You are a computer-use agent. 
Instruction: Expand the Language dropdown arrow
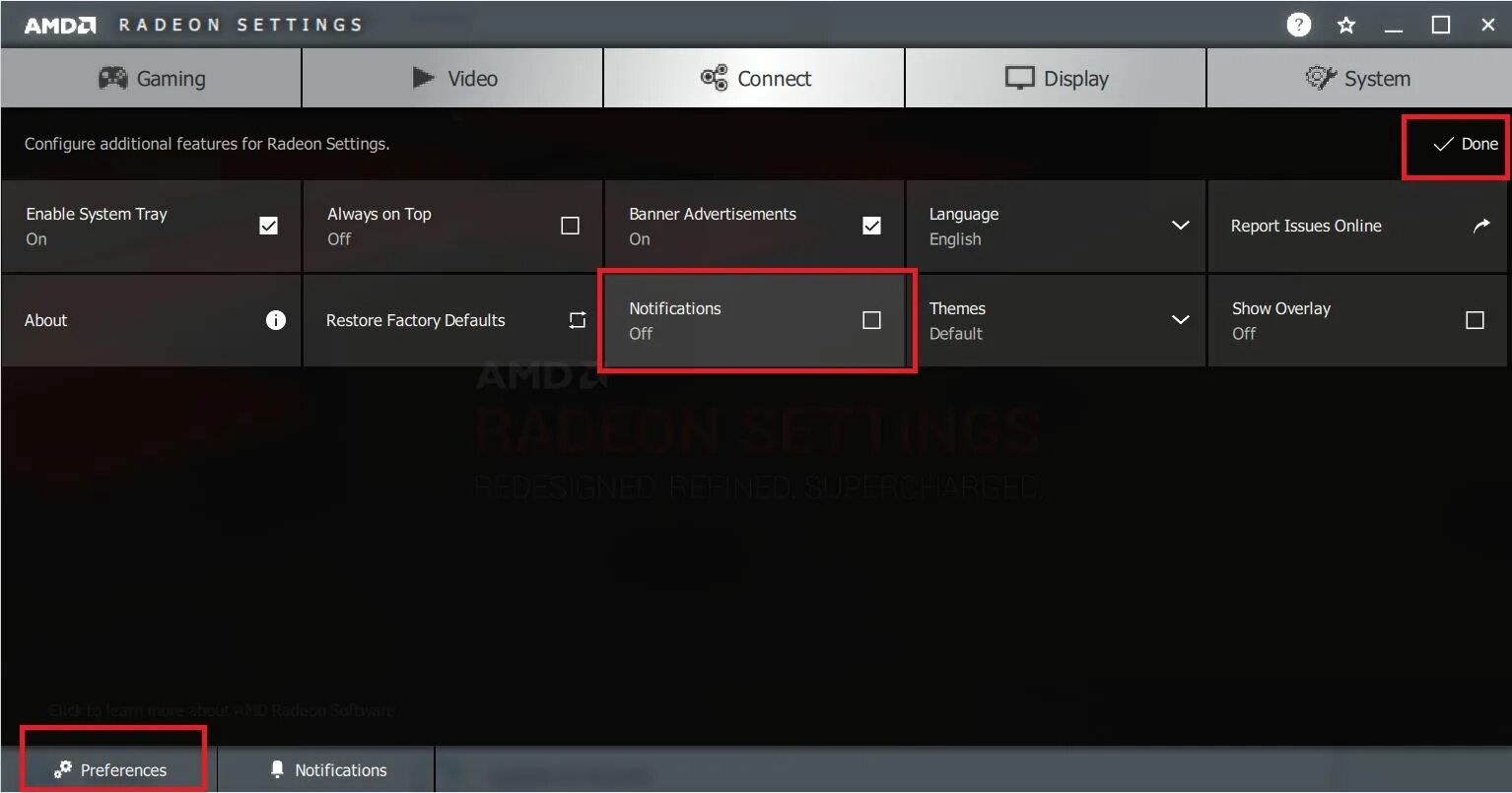[x=1180, y=226]
